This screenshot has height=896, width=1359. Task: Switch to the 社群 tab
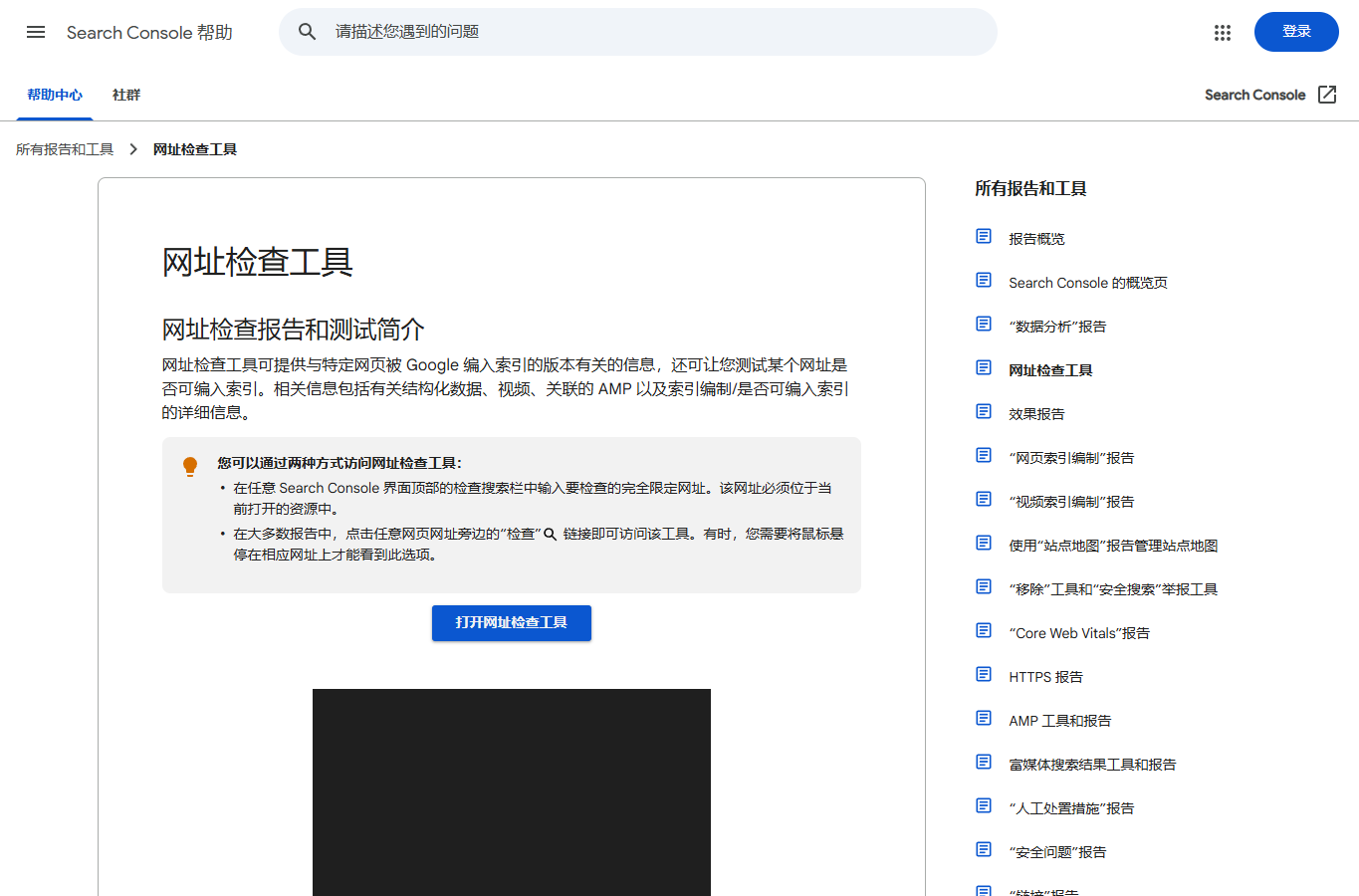coord(126,96)
